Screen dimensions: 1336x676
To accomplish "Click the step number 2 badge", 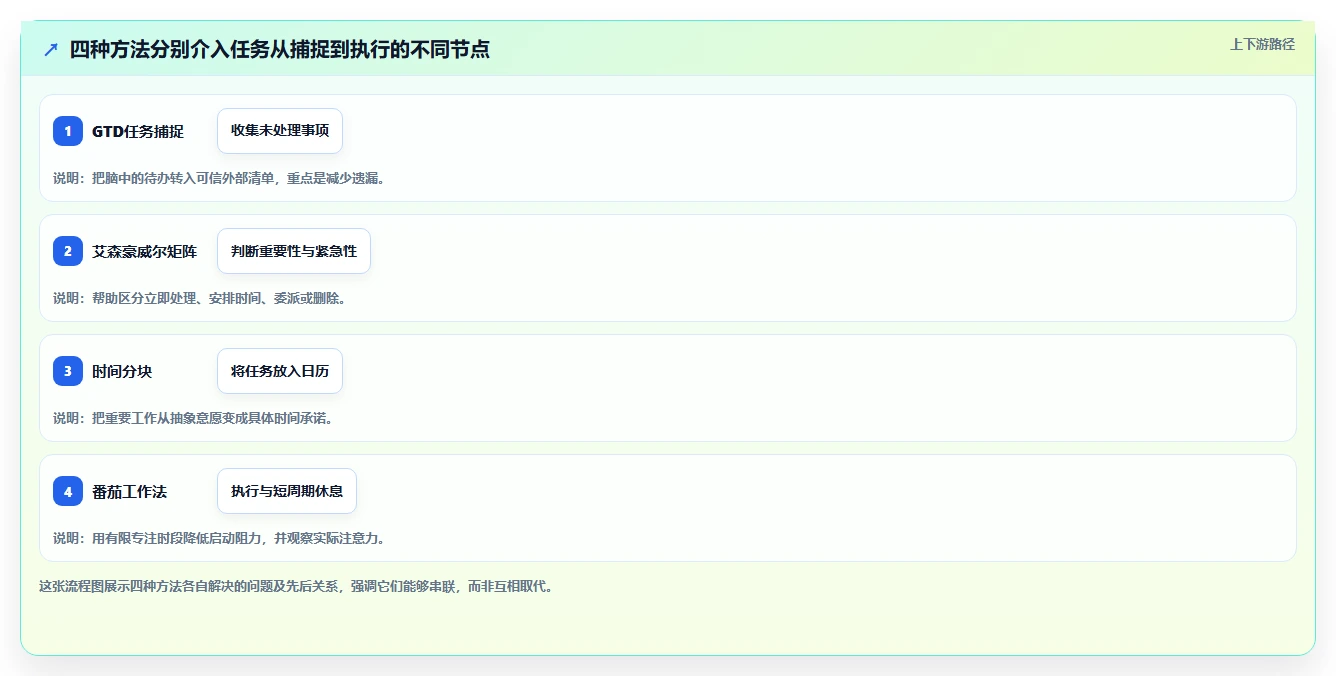I will (x=68, y=251).
